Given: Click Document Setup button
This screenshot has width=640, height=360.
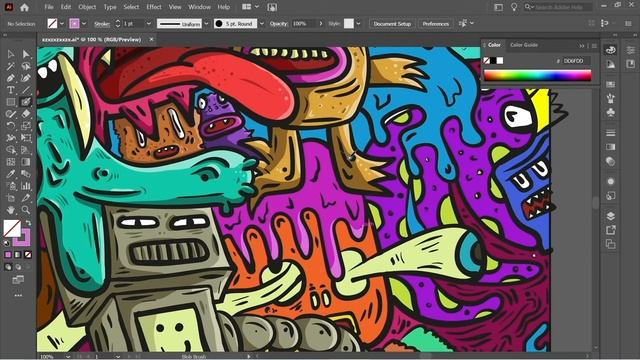Looking at the screenshot, I should click(x=392, y=24).
